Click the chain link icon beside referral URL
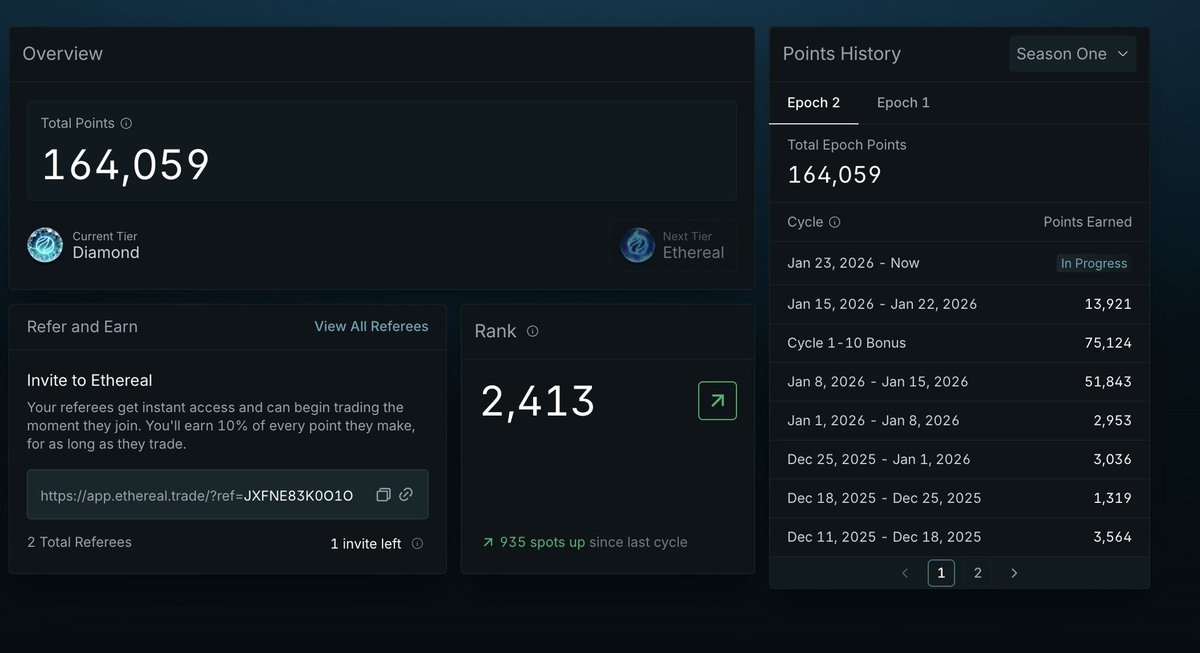The width and height of the screenshot is (1200, 653). (x=406, y=495)
